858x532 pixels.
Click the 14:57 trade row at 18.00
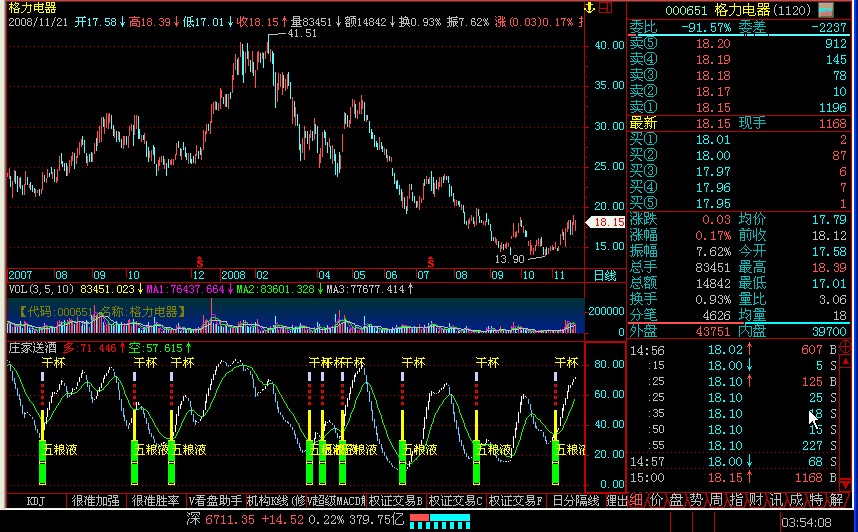(733, 462)
